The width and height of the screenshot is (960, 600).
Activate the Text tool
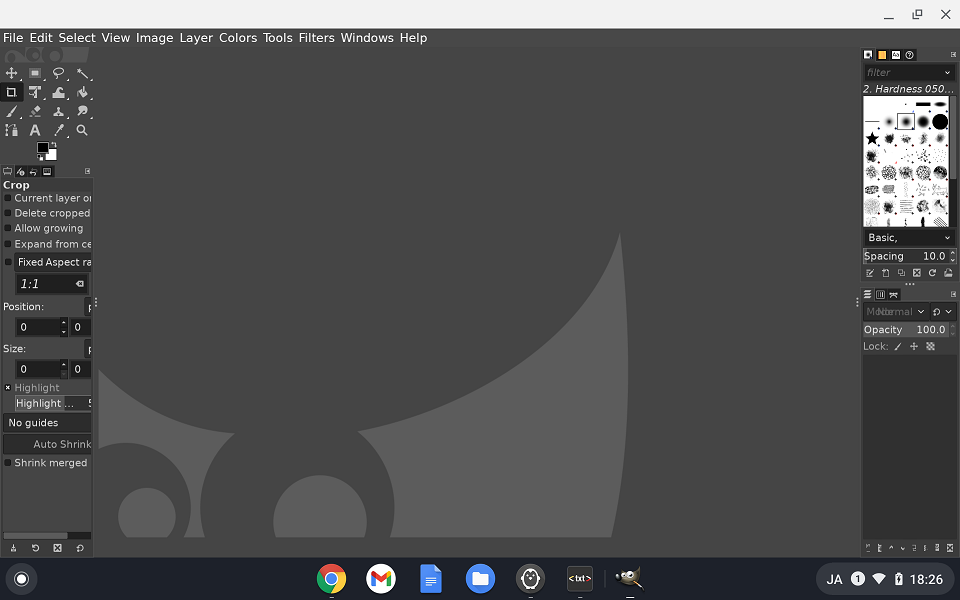35,130
